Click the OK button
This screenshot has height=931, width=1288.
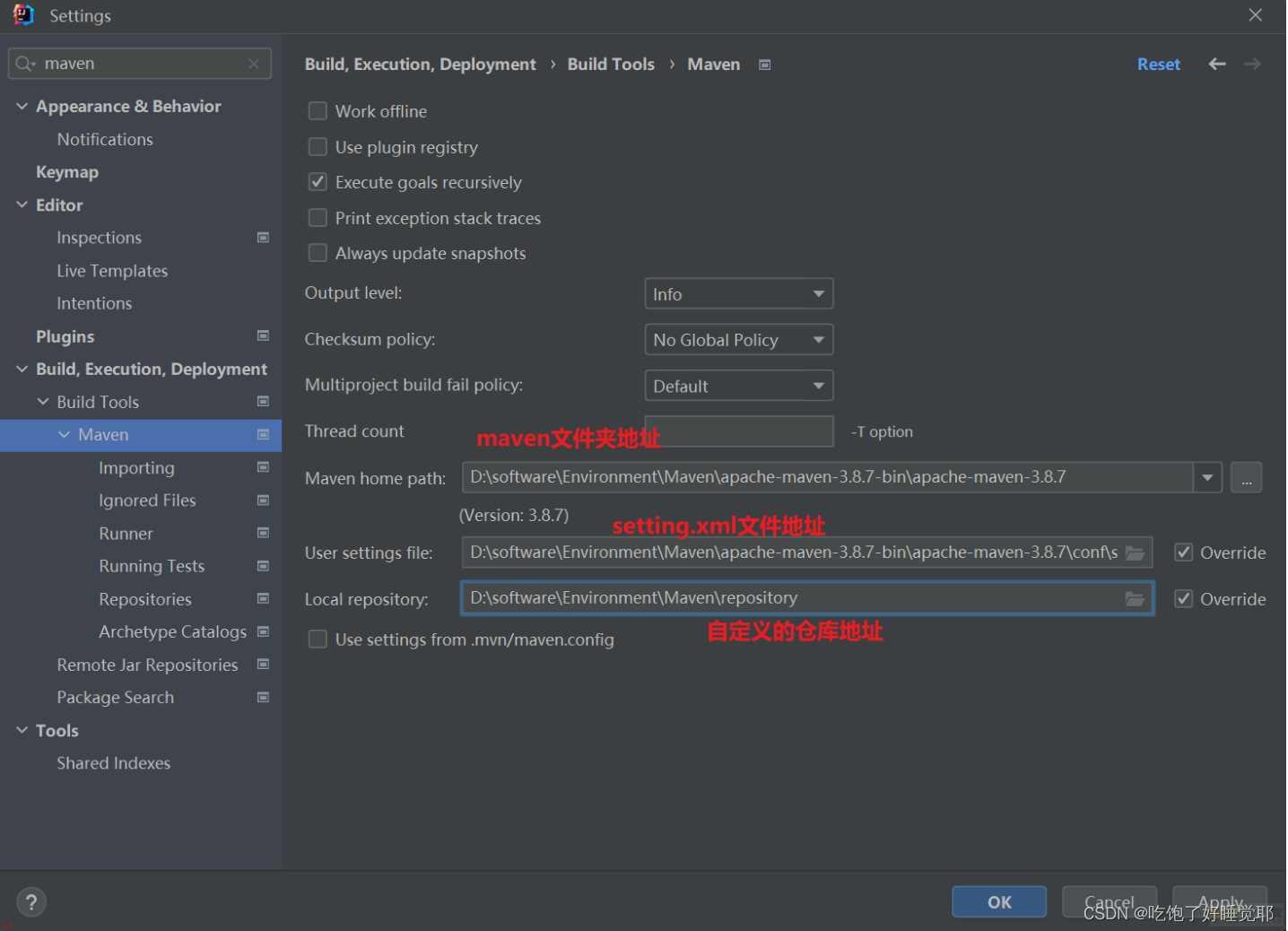tap(999, 902)
